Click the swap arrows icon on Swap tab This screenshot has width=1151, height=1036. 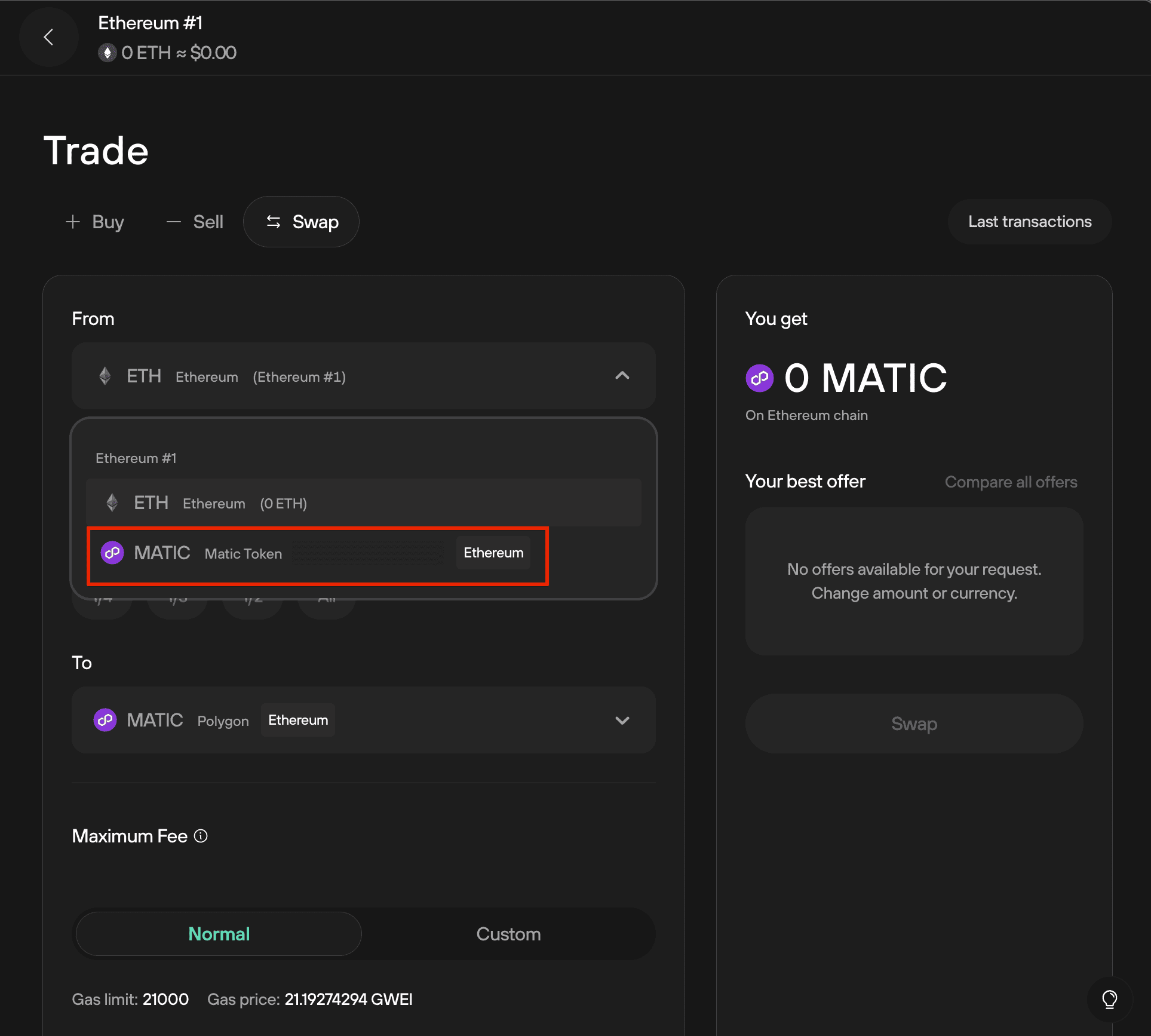pos(274,222)
